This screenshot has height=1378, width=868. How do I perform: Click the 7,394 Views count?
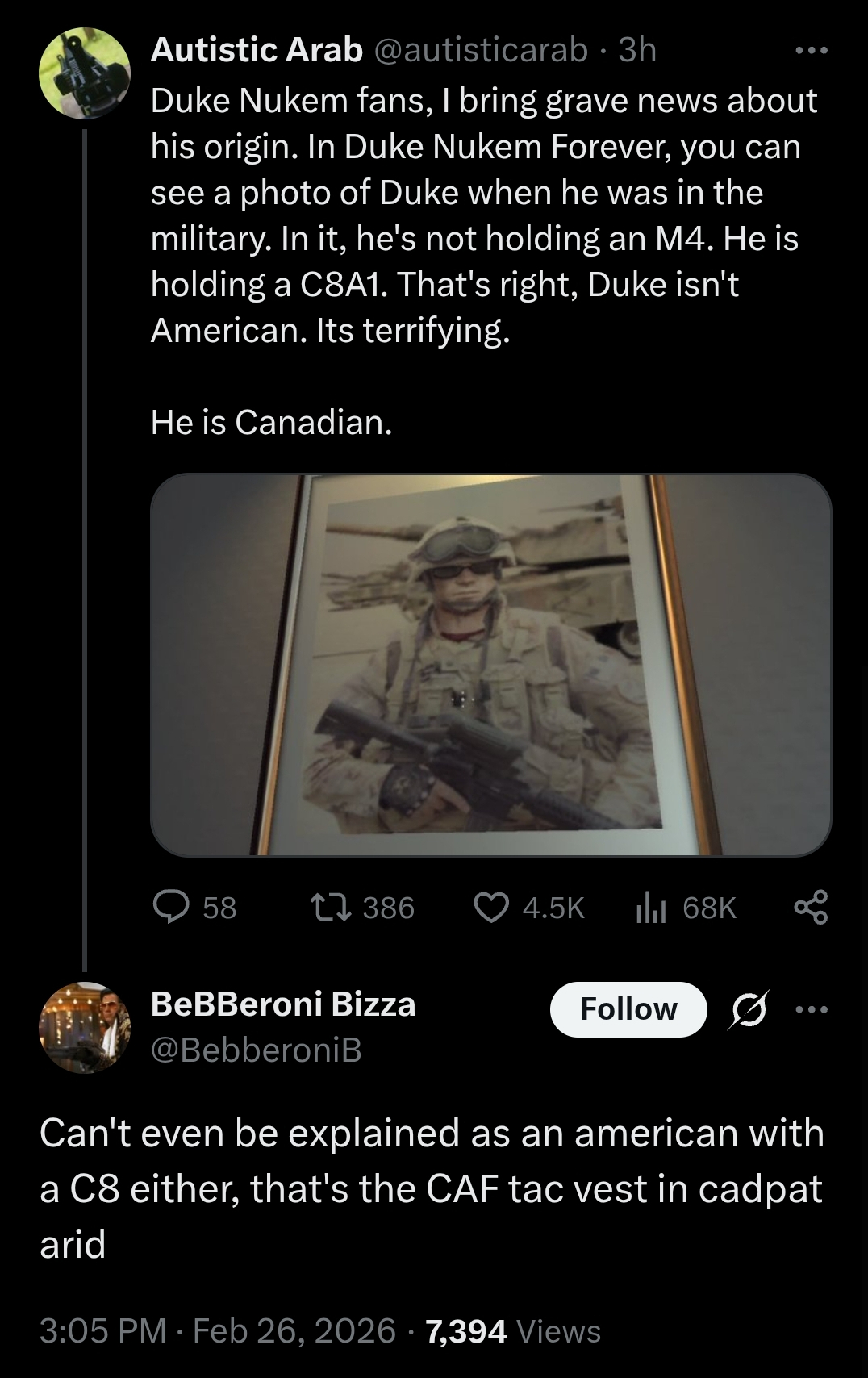coord(513,1330)
